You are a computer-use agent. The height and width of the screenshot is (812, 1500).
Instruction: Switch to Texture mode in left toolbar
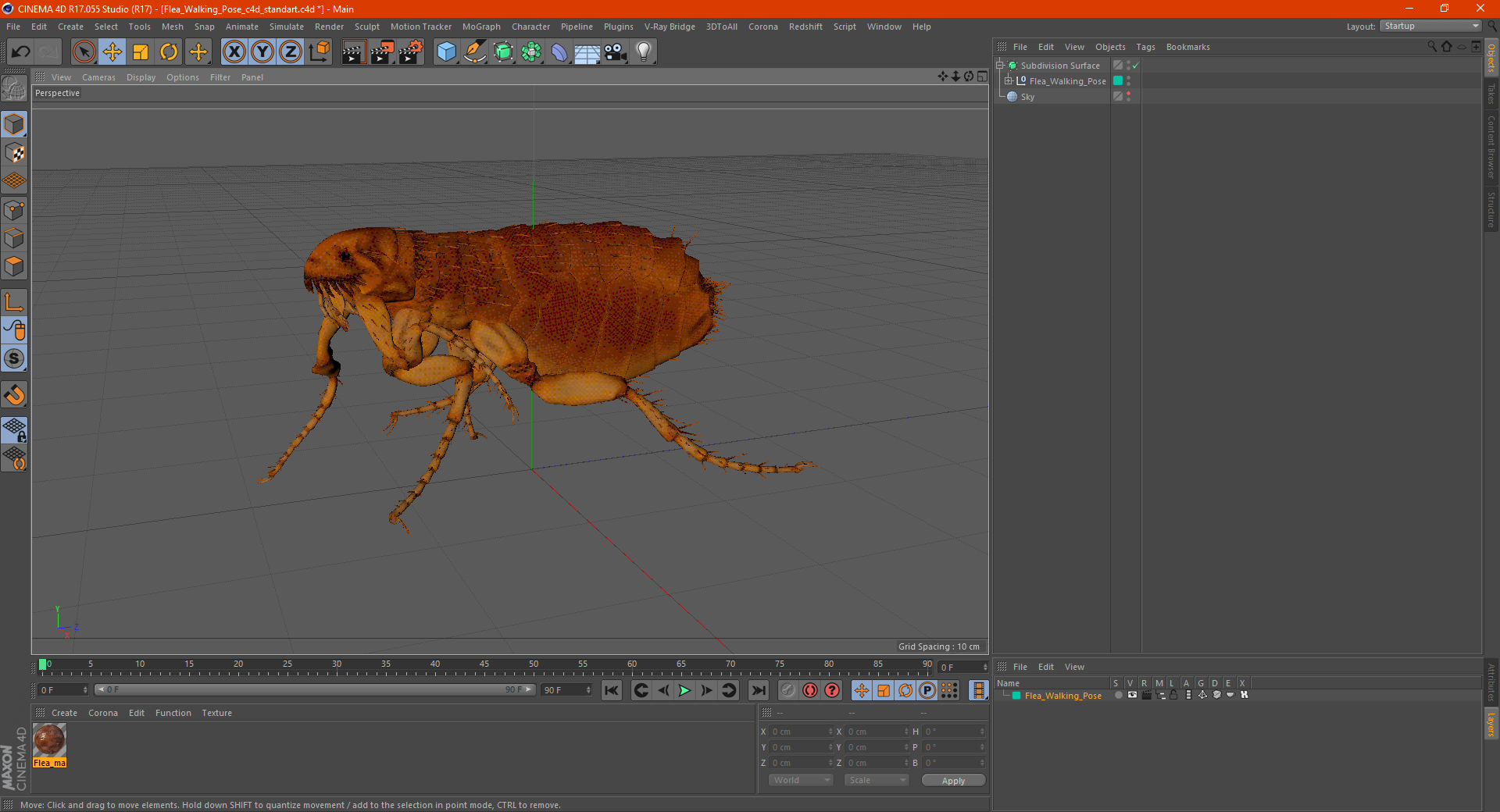point(14,153)
